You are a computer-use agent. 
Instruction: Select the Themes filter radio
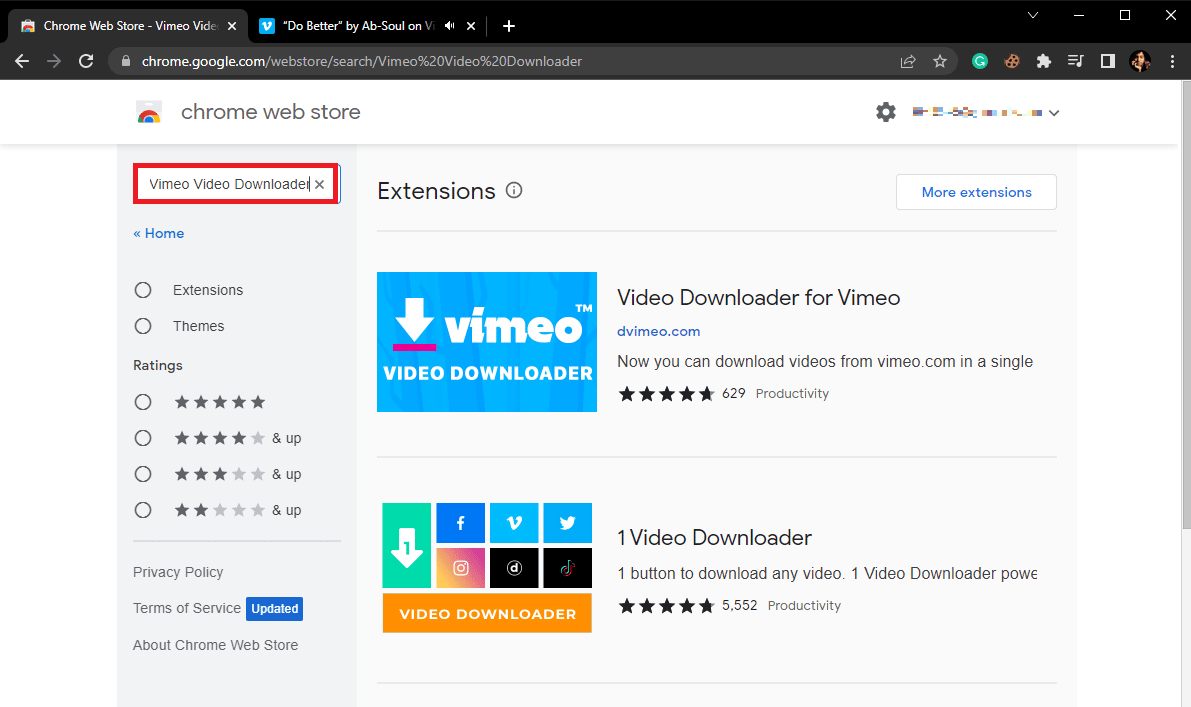[143, 326]
